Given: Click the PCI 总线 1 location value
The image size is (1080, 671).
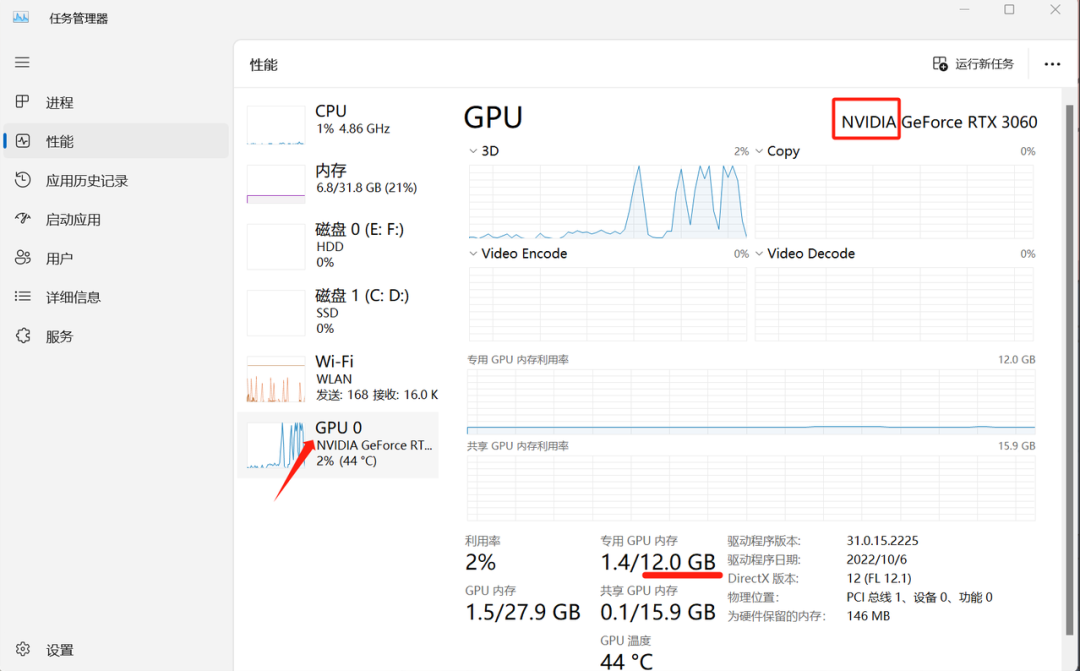Looking at the screenshot, I should (x=920, y=597).
